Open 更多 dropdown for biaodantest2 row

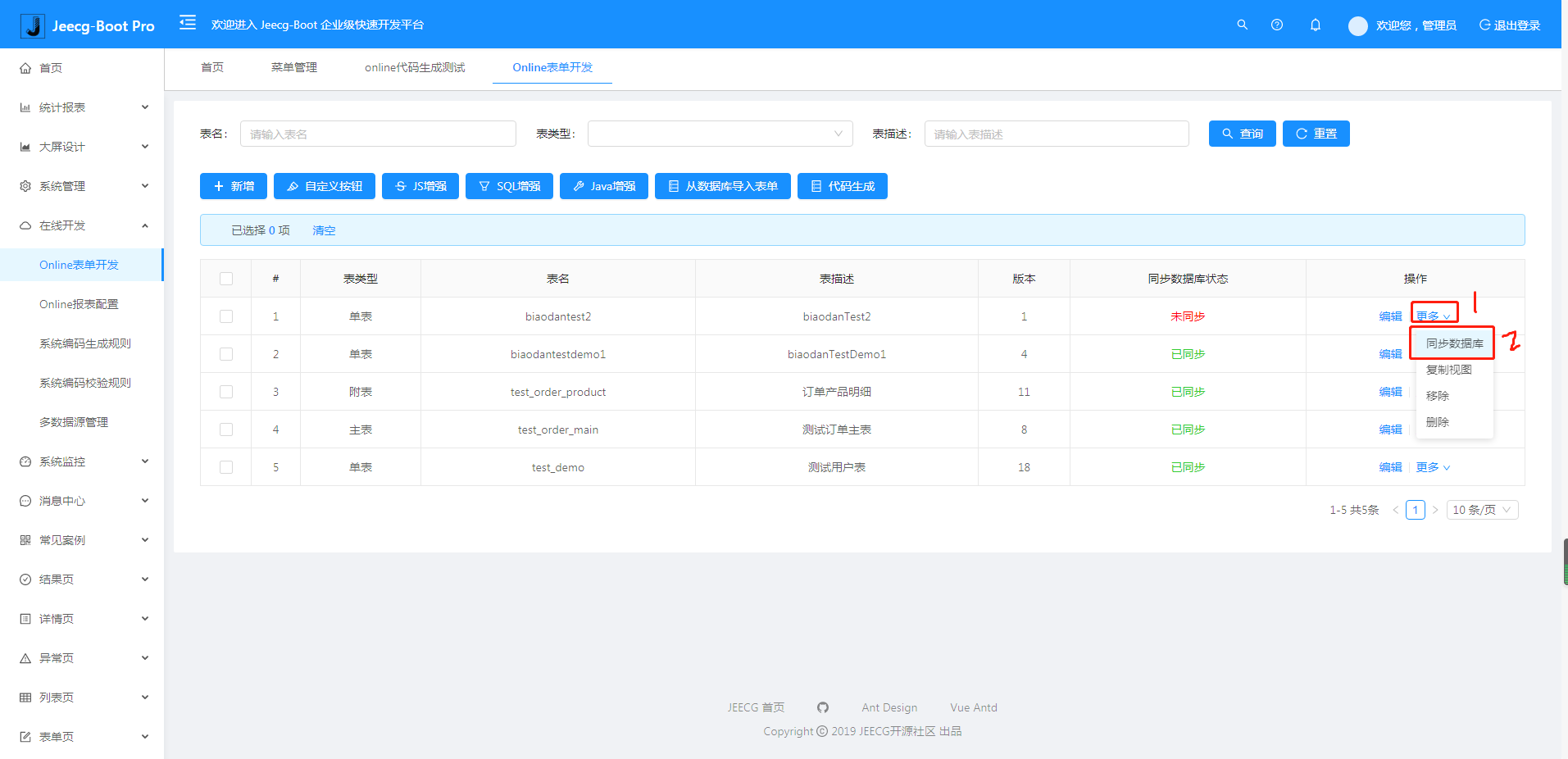[1433, 316]
